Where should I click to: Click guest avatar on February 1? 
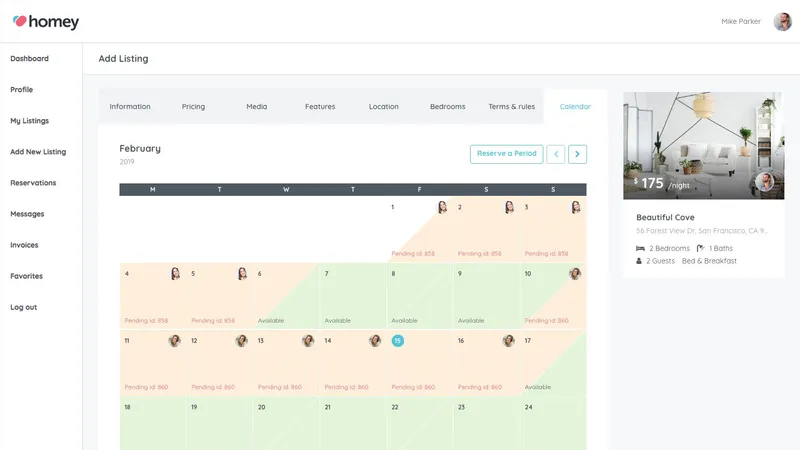click(442, 207)
